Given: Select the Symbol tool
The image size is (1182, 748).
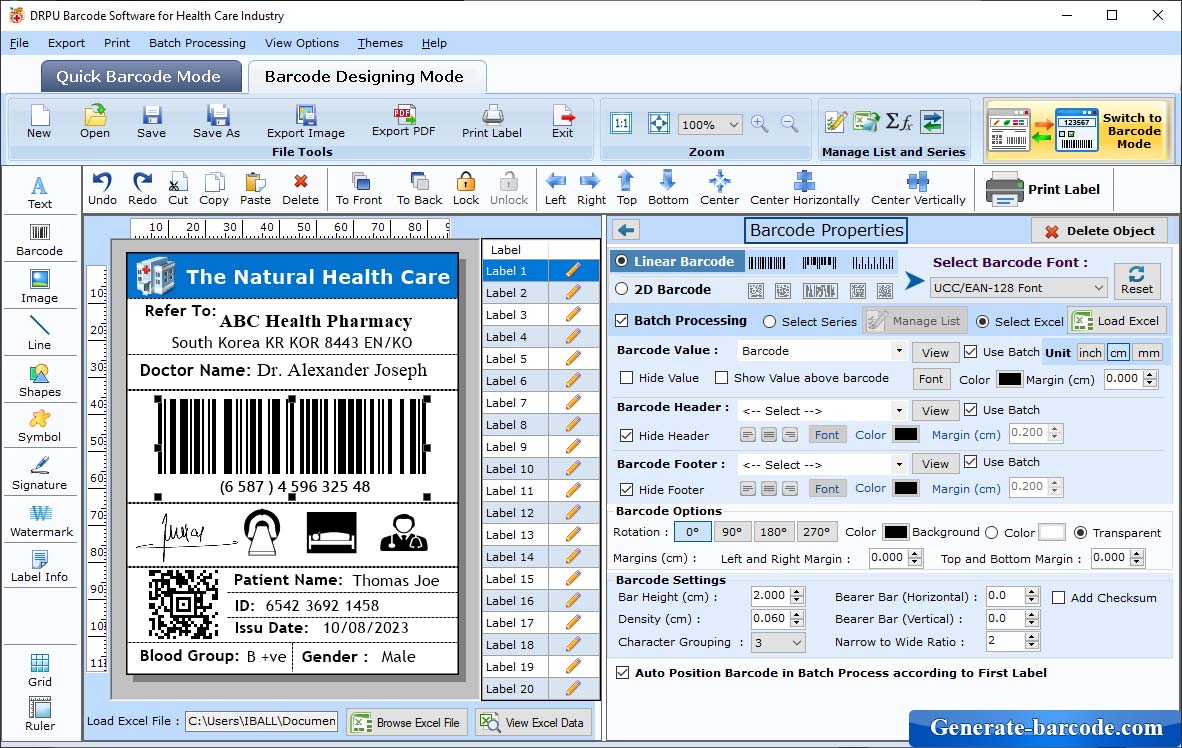Looking at the screenshot, I should click(x=40, y=426).
